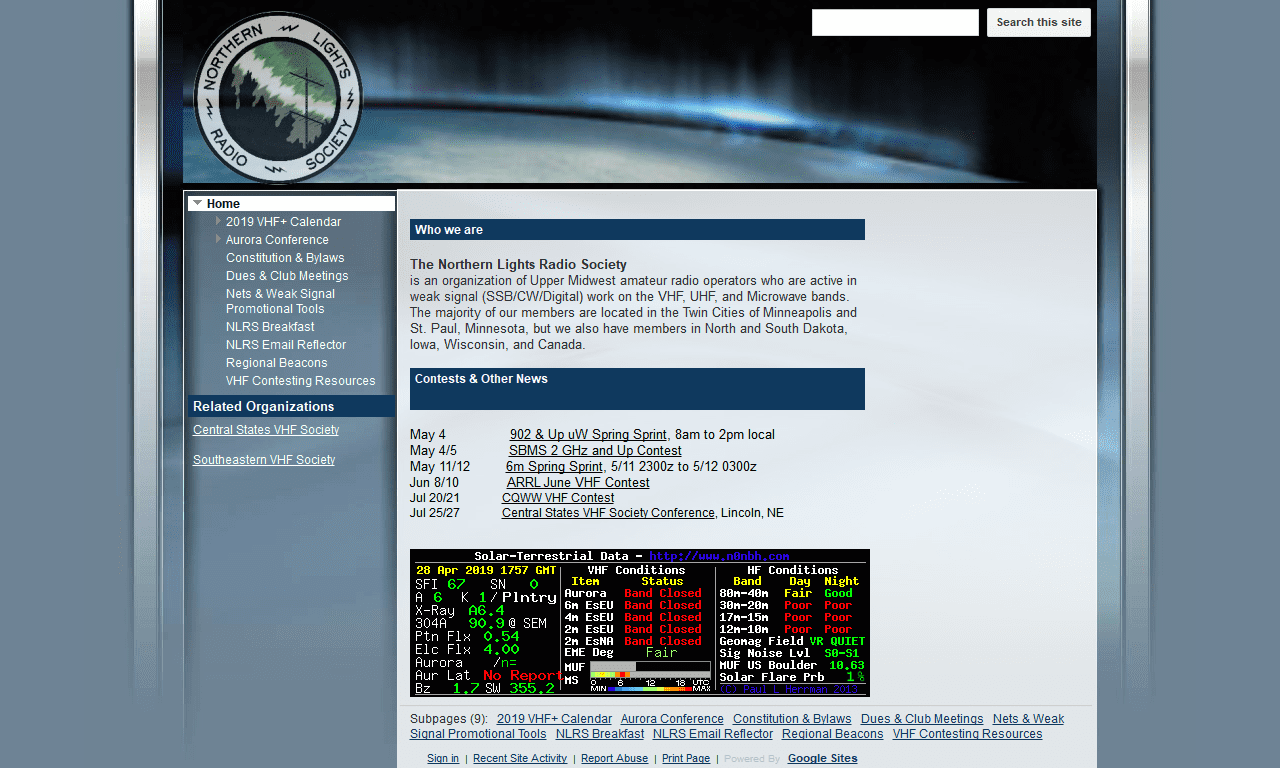Viewport: 1280px width, 768px height.
Task: Open CQWW VHF Contest link
Action: [558, 498]
